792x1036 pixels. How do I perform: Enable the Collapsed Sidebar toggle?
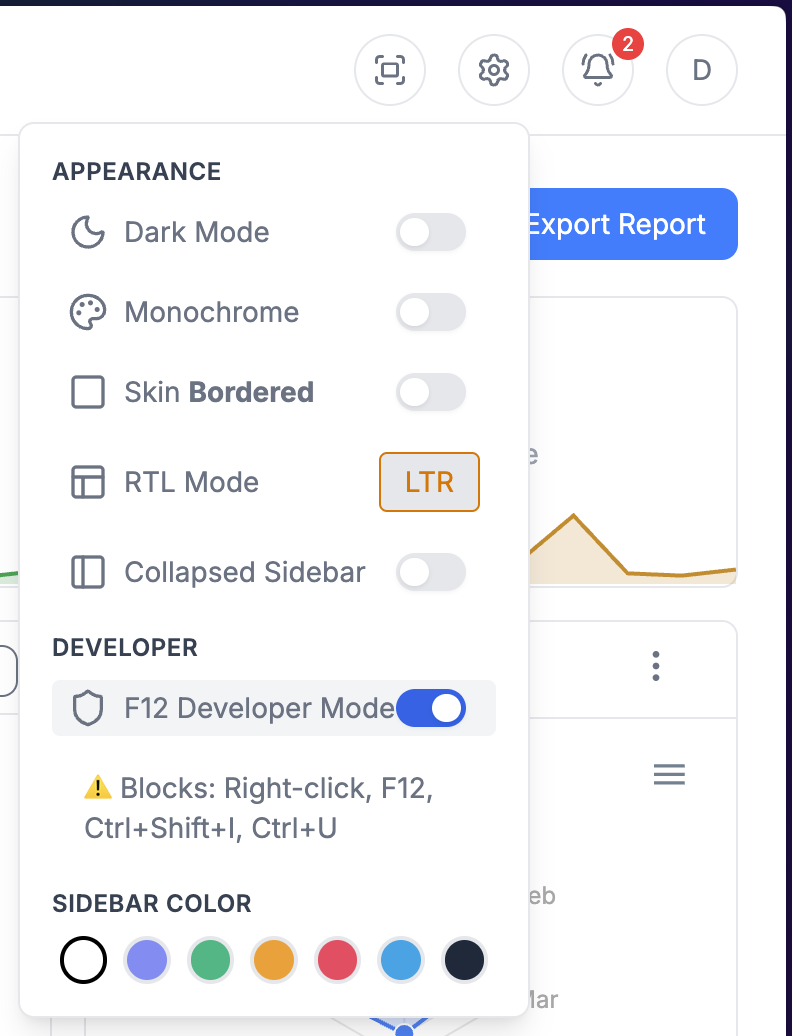point(431,573)
